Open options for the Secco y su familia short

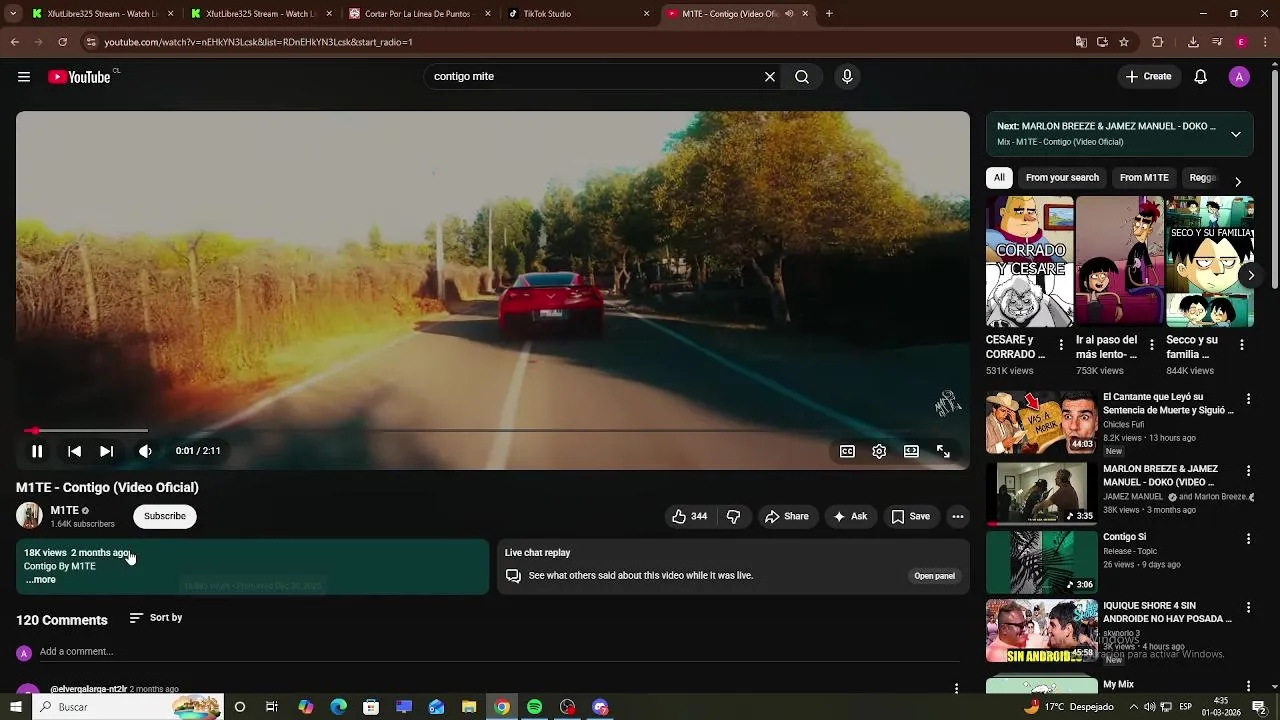1242,345
